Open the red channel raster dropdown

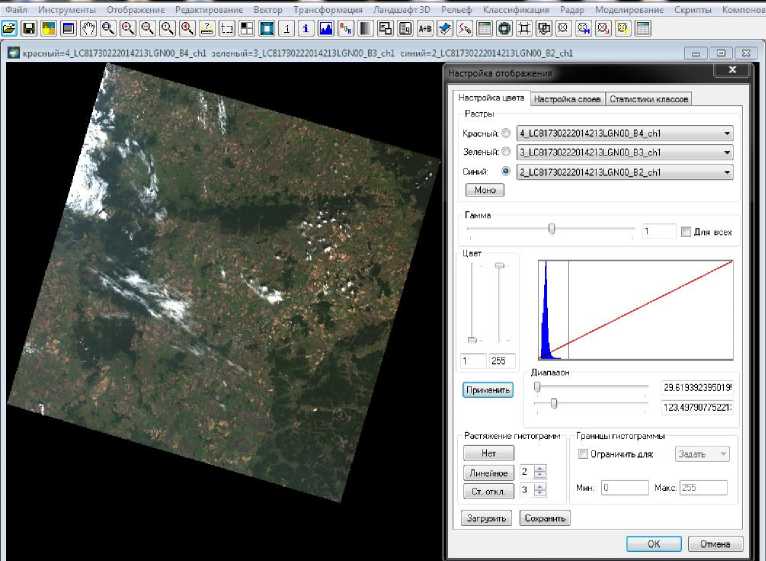click(x=727, y=133)
